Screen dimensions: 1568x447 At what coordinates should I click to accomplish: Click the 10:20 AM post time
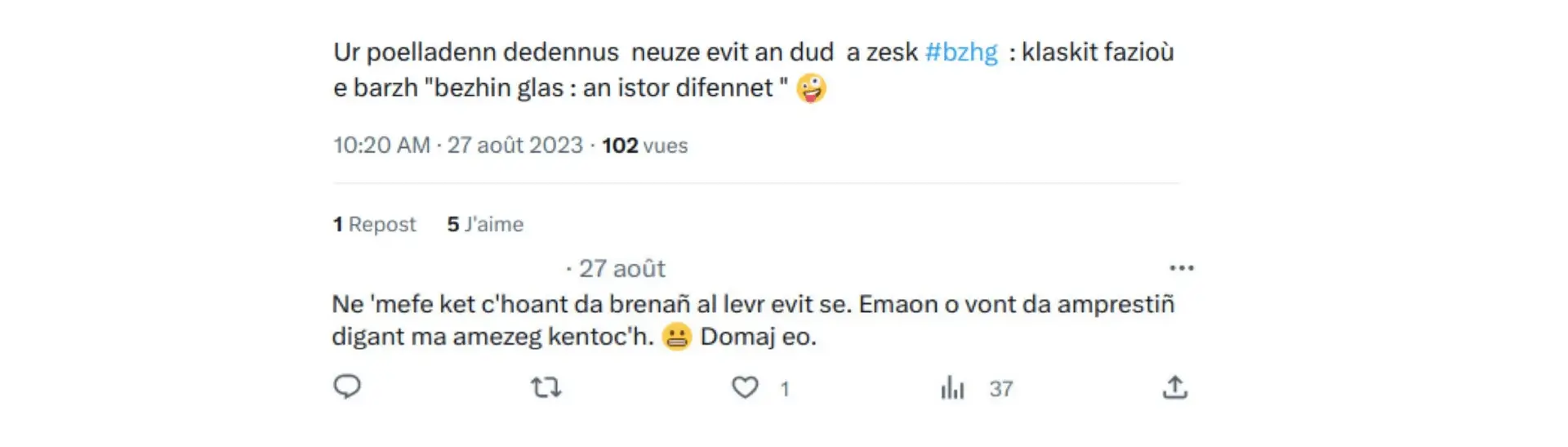(381, 145)
